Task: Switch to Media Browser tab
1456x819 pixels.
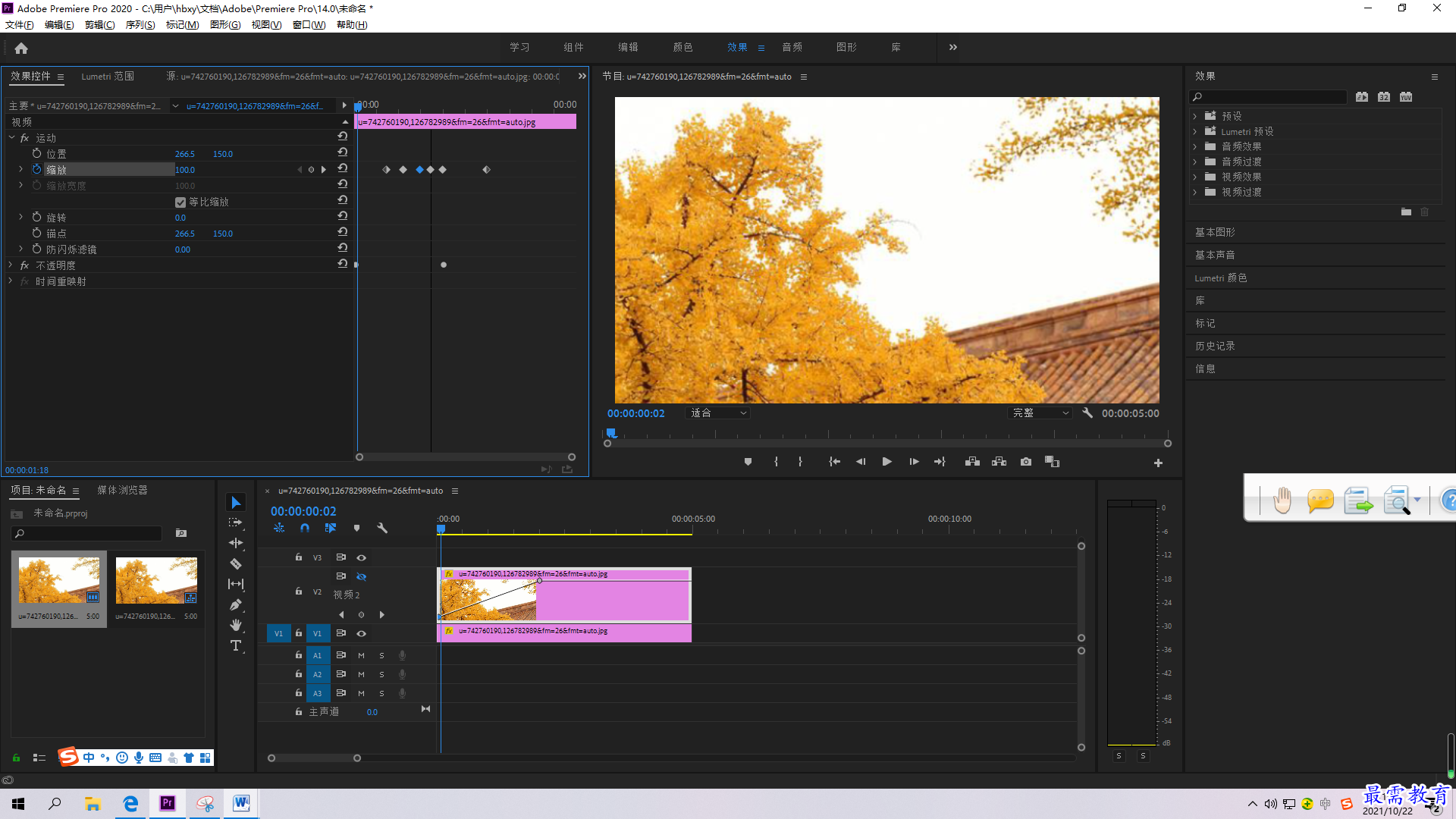Action: pos(122,491)
